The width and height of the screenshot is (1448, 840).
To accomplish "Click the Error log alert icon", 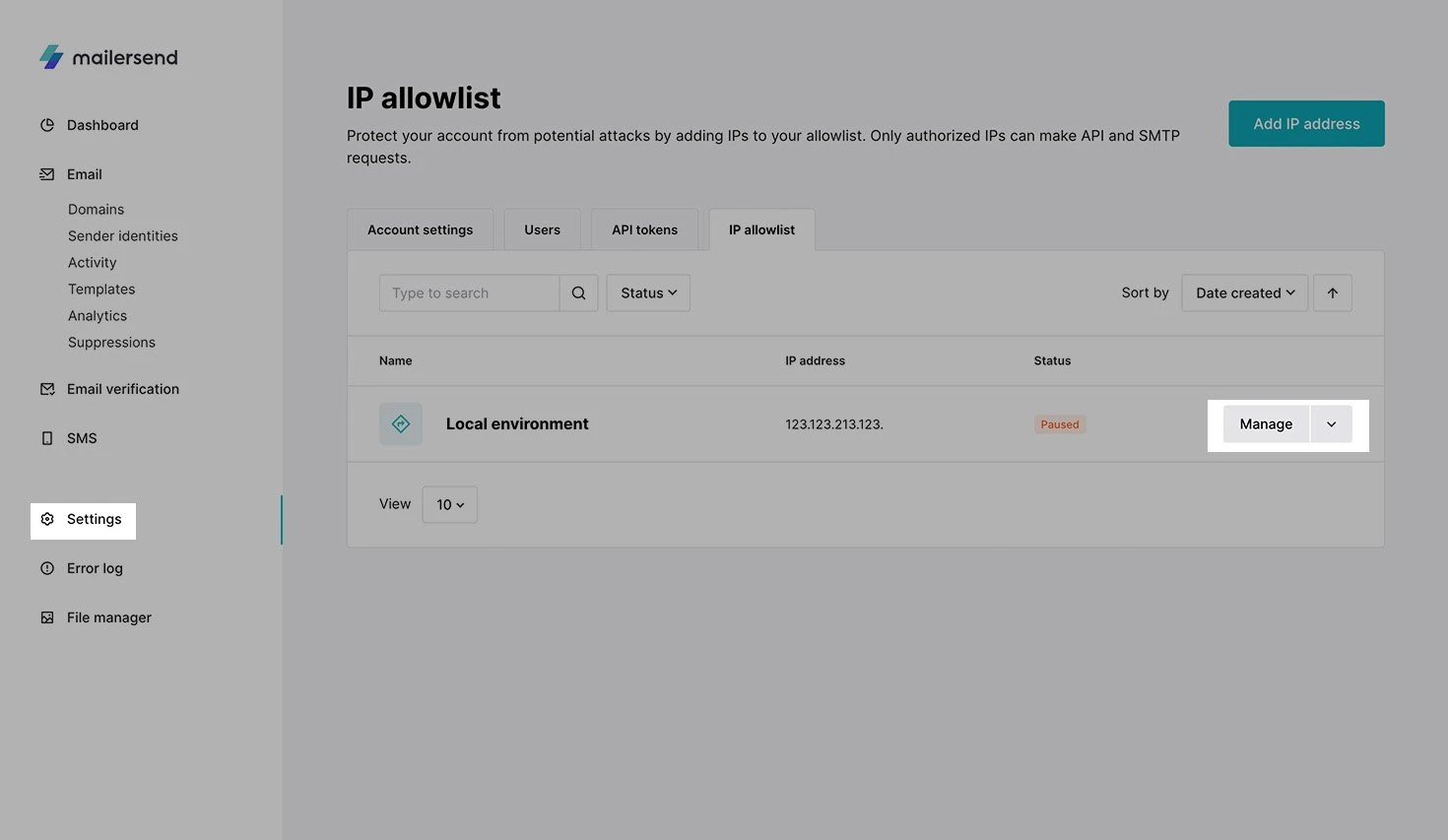I will (47, 568).
